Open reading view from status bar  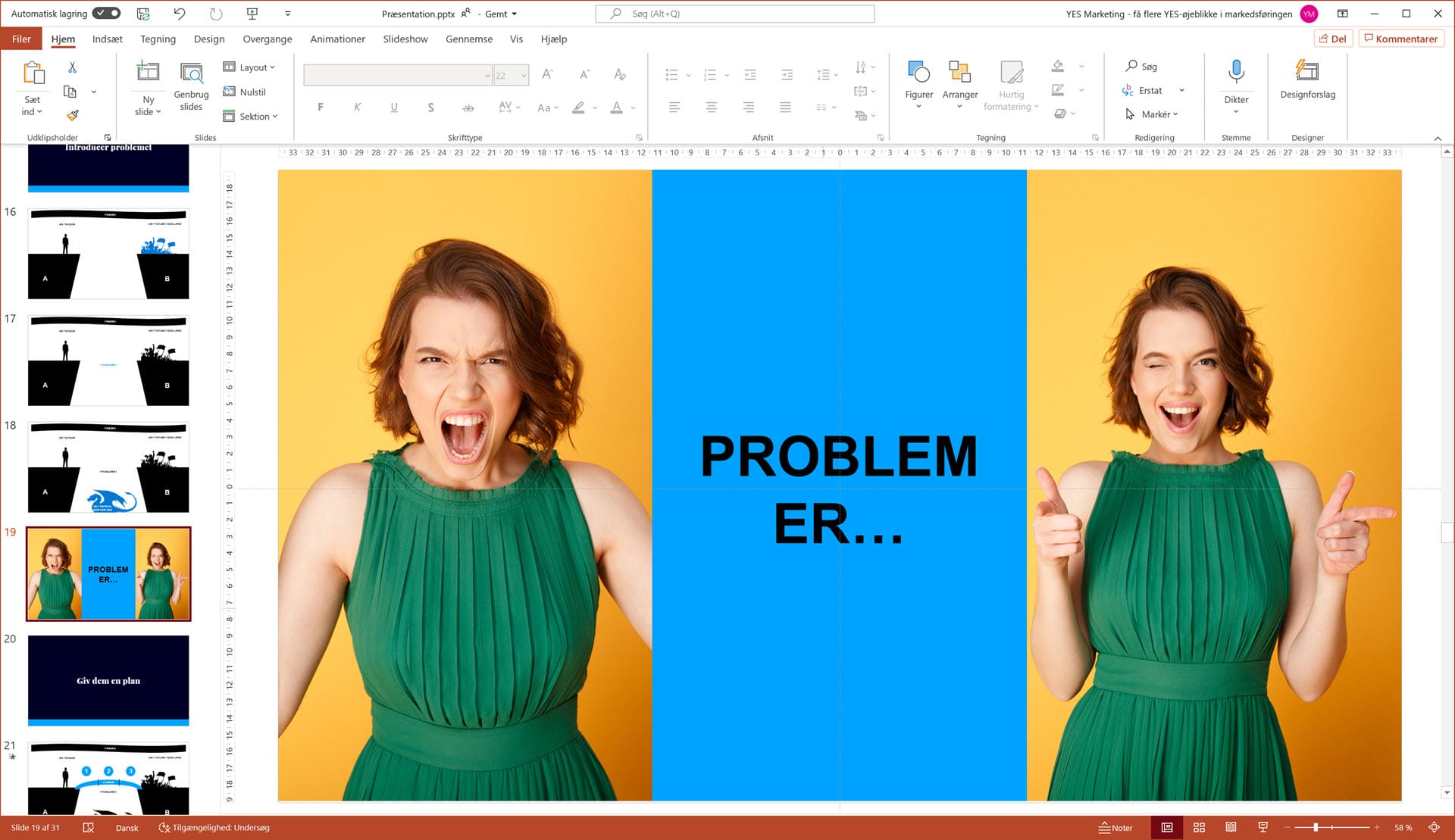click(1231, 827)
